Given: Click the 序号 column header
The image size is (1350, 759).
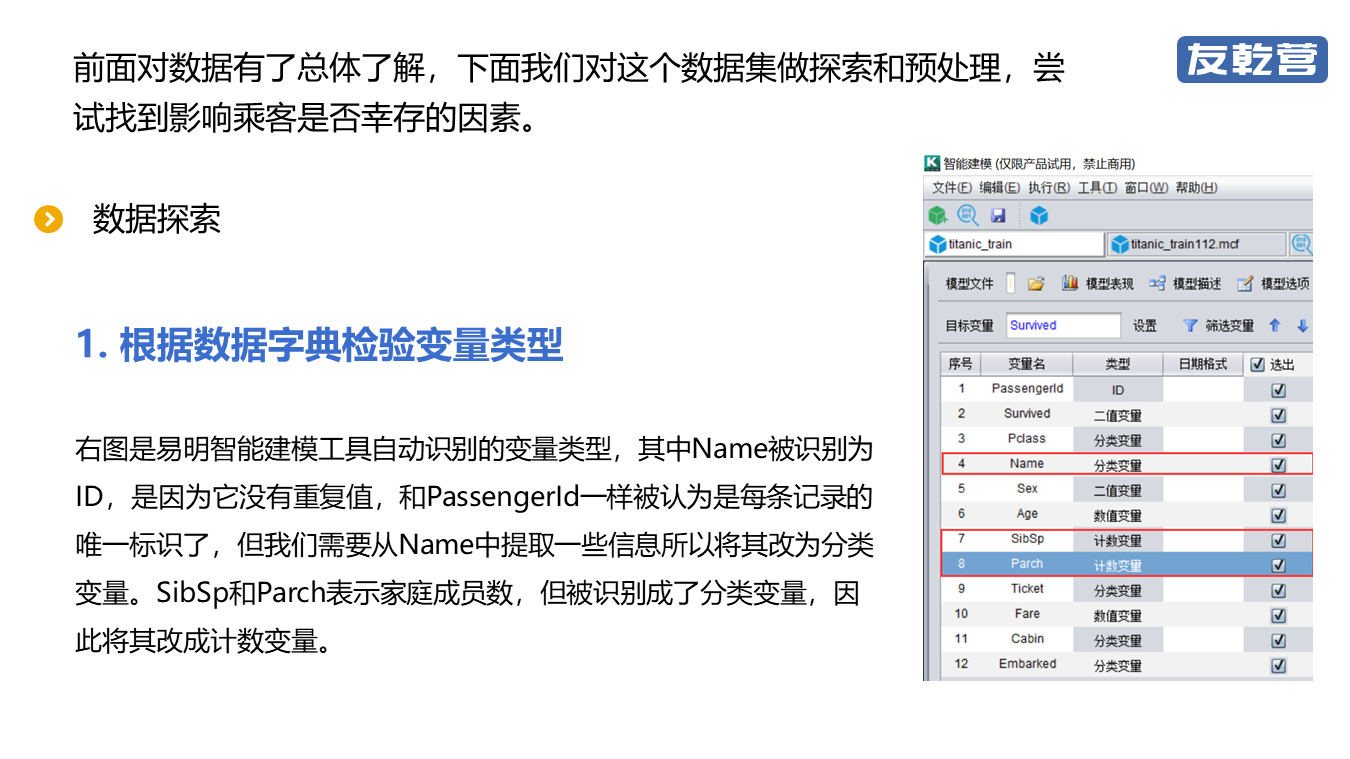Looking at the screenshot, I should click(961, 364).
